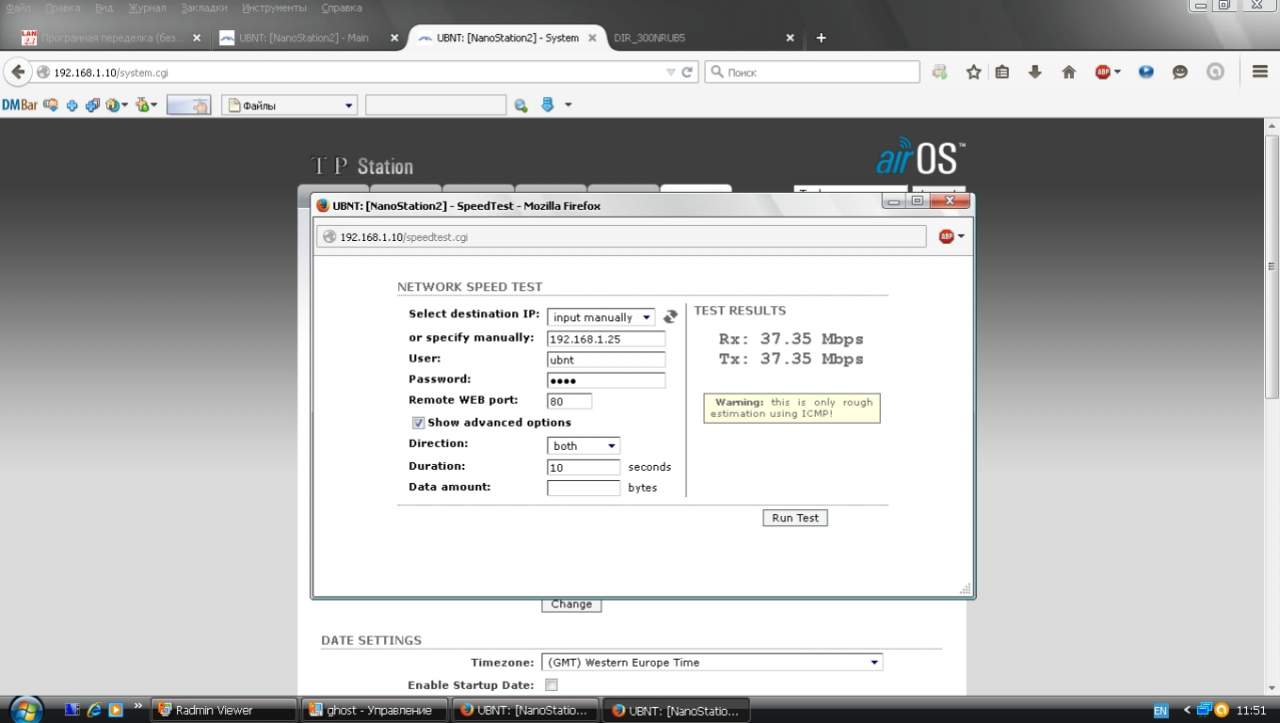Click the Rx: 37.35 Mbps result
Image resolution: width=1280 pixels, height=723 pixels.
pos(791,339)
